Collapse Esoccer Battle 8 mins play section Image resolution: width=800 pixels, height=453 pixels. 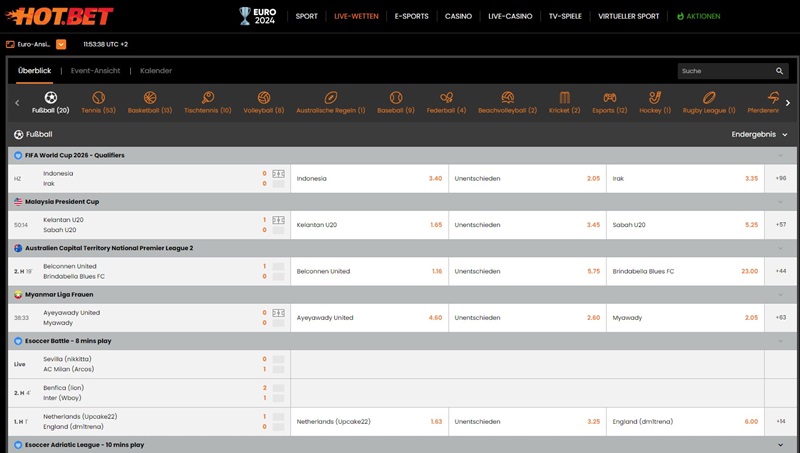(780, 341)
